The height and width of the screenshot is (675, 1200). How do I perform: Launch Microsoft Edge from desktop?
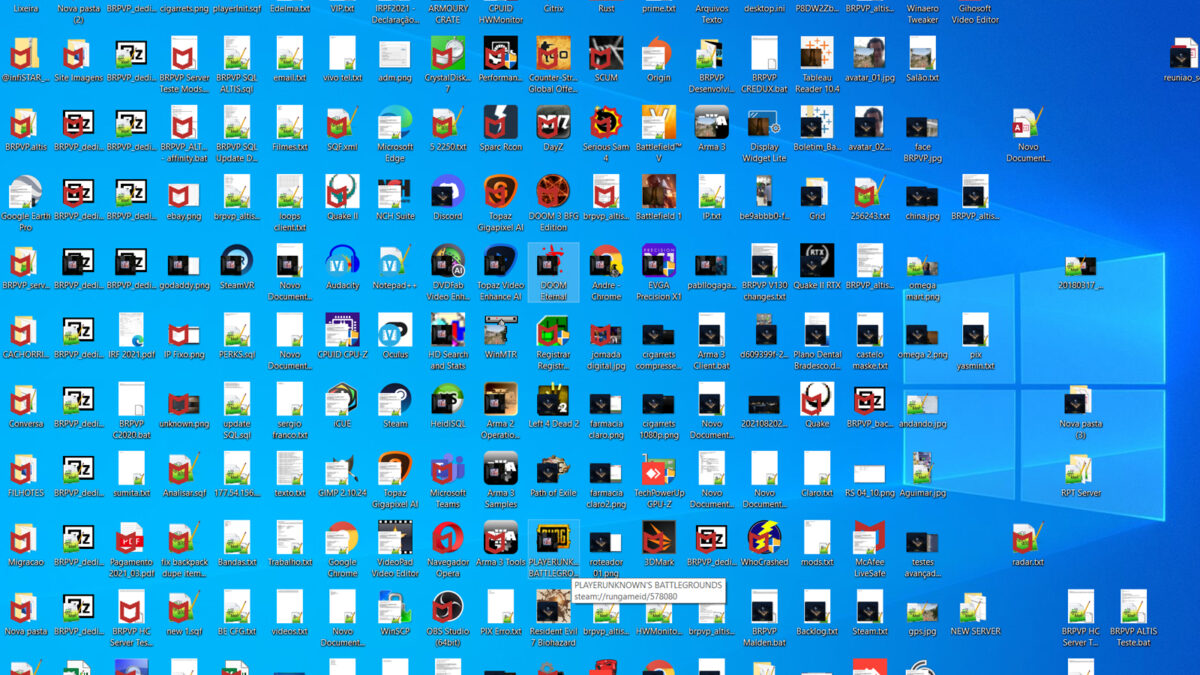click(395, 123)
